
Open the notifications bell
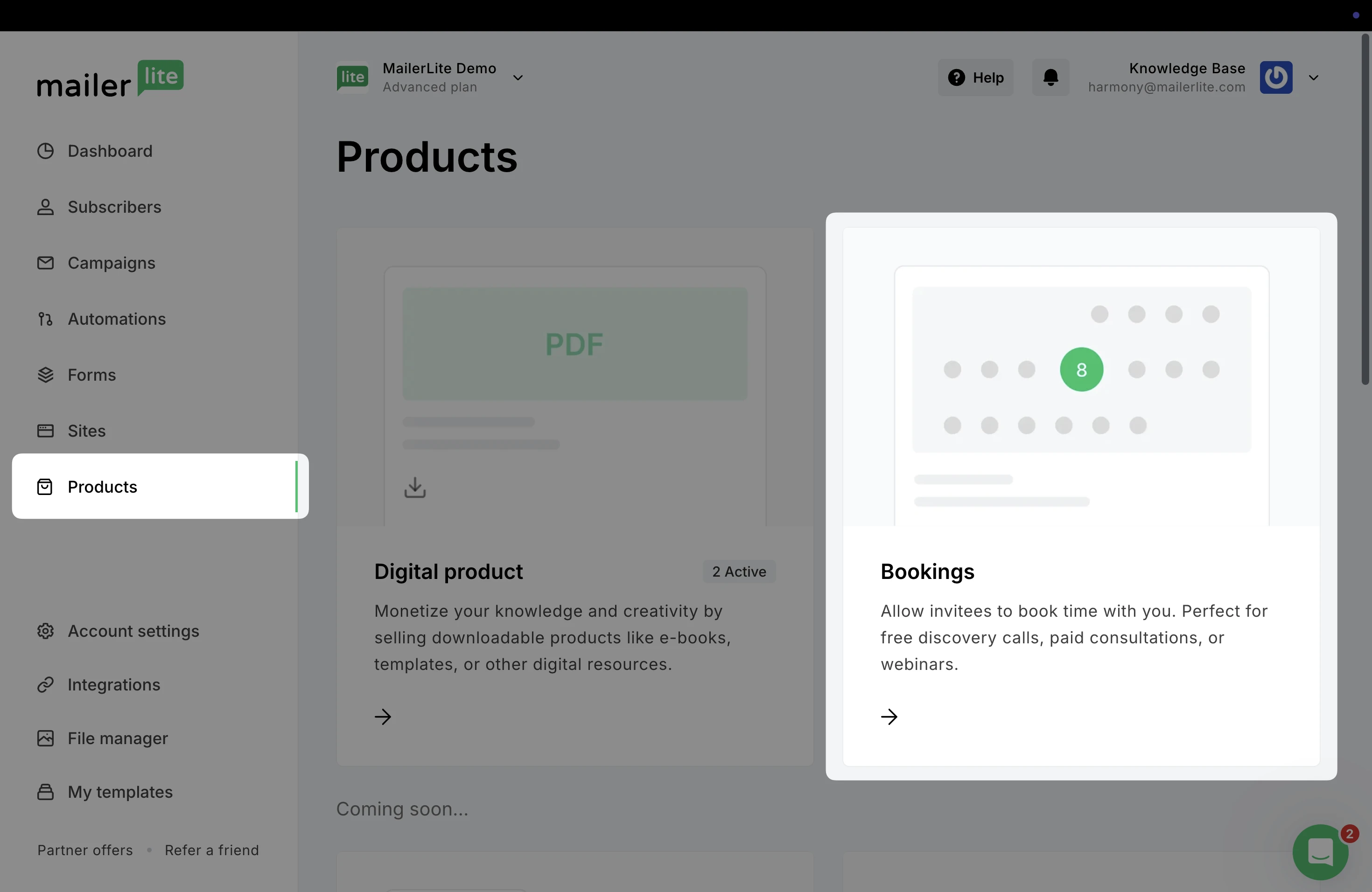[1050, 77]
